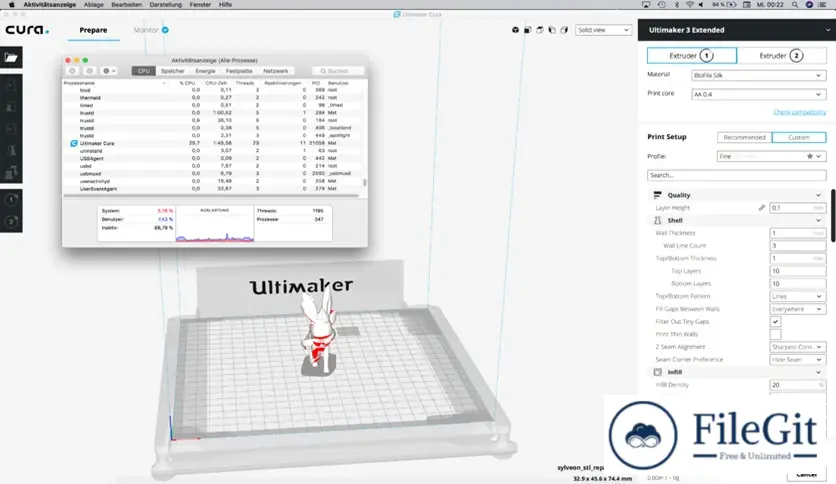Enable Print Thin Walls checkbox
836x484 pixels.
click(775, 334)
